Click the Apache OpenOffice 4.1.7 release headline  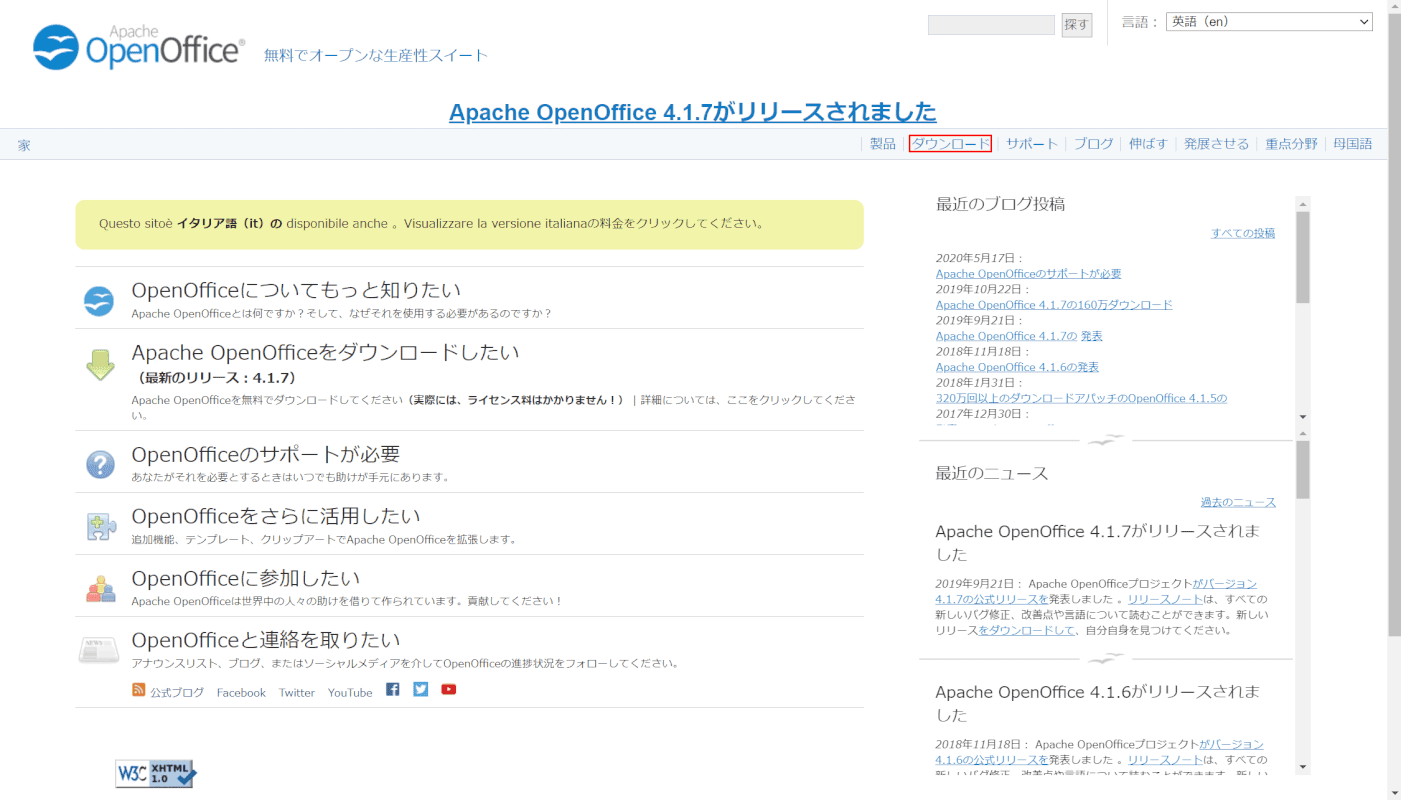693,112
